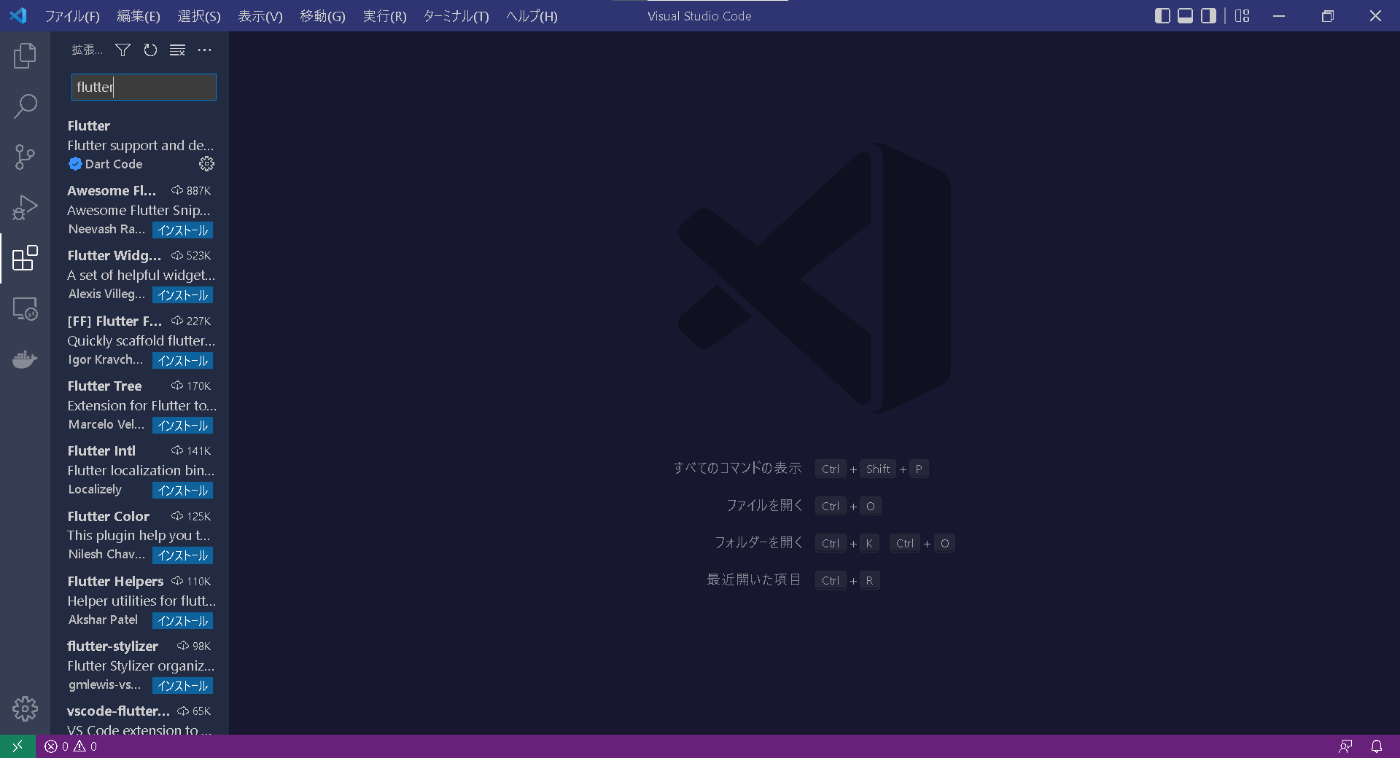The image size is (1400, 758).
Task: Click the extension search box containing flutter
Action: coord(144,87)
